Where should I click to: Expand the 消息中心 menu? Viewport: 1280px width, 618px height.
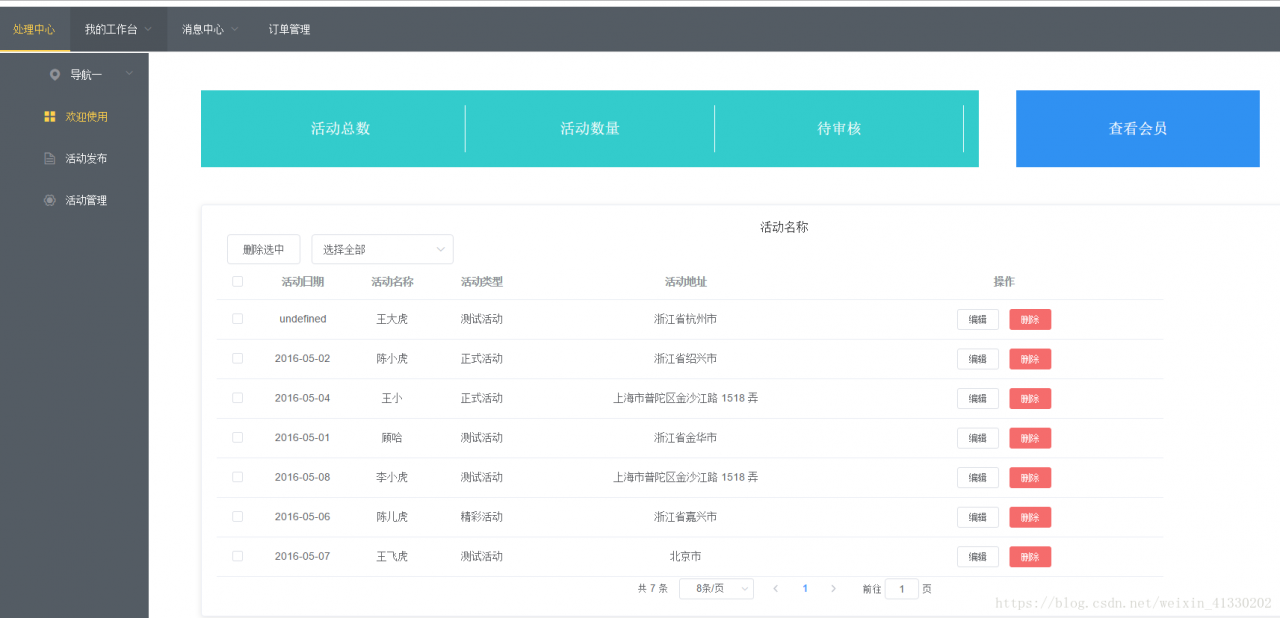210,29
